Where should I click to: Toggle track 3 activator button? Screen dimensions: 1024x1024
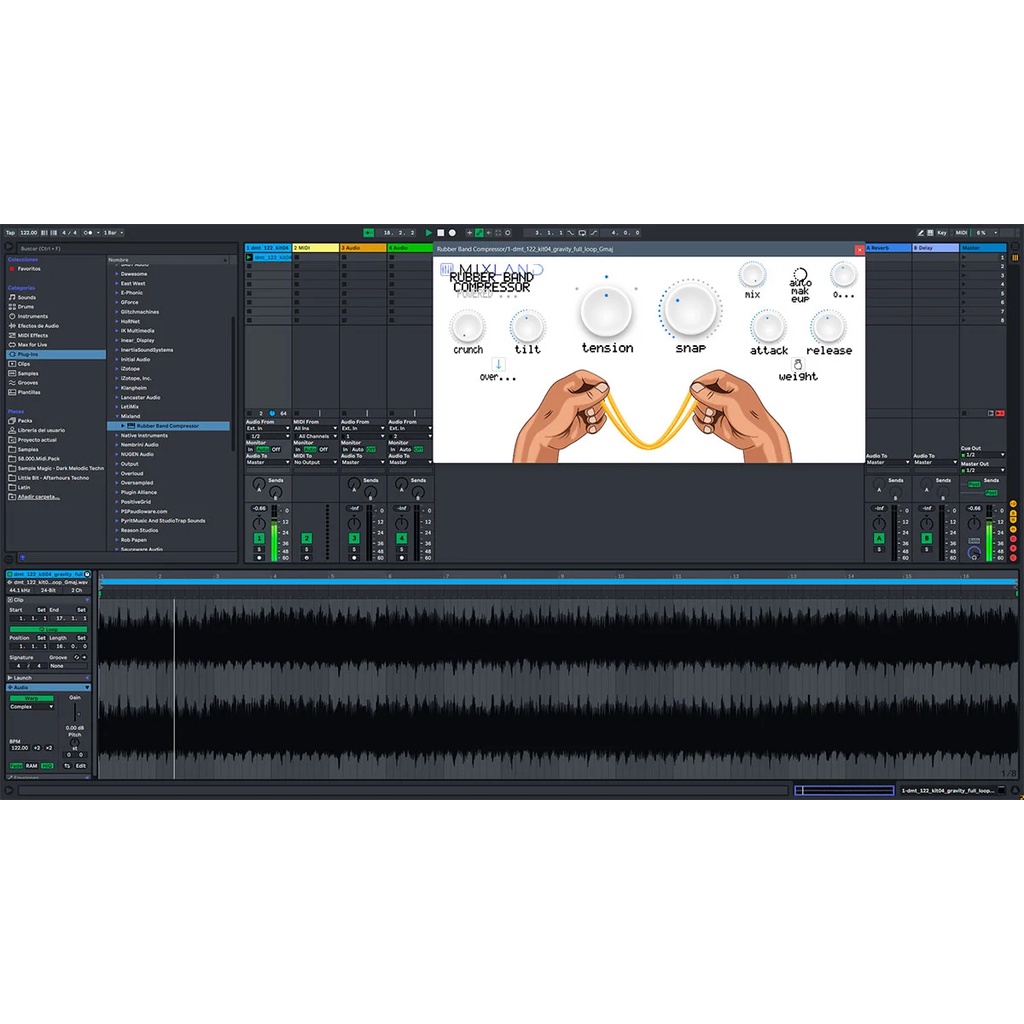tap(354, 538)
